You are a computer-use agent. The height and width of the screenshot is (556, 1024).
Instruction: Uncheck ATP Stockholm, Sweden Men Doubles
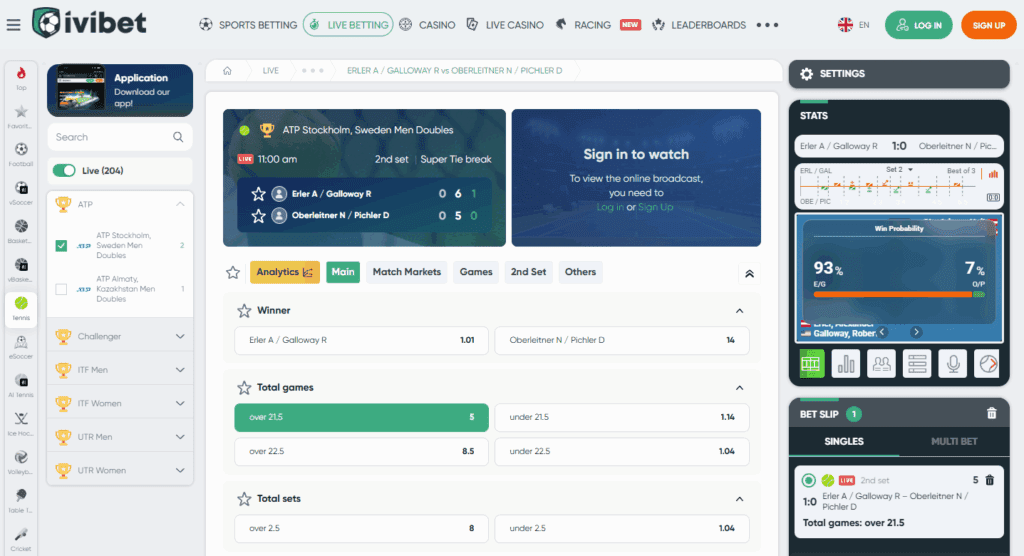coord(61,245)
